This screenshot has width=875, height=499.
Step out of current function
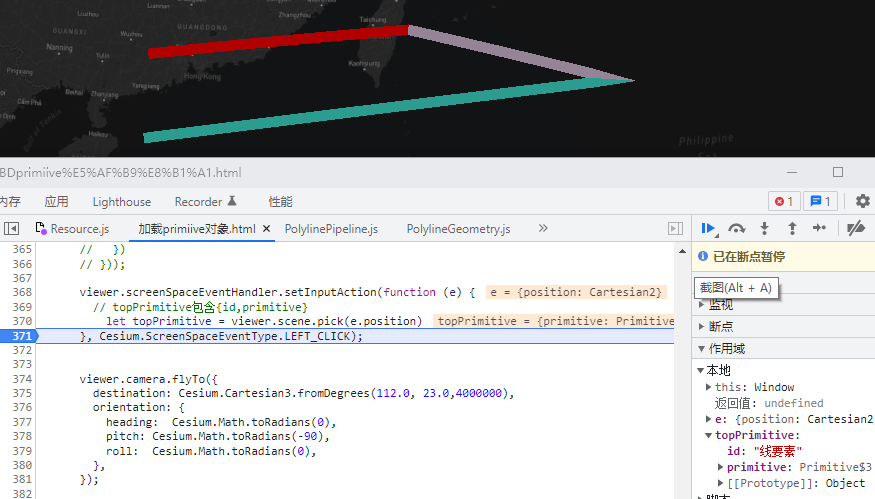click(792, 229)
